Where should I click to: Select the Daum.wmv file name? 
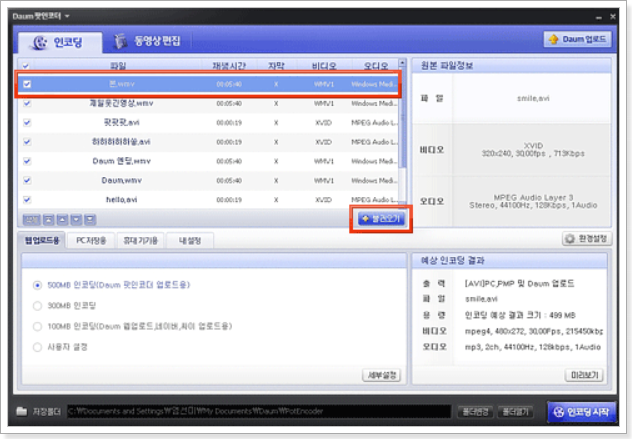tap(121, 180)
